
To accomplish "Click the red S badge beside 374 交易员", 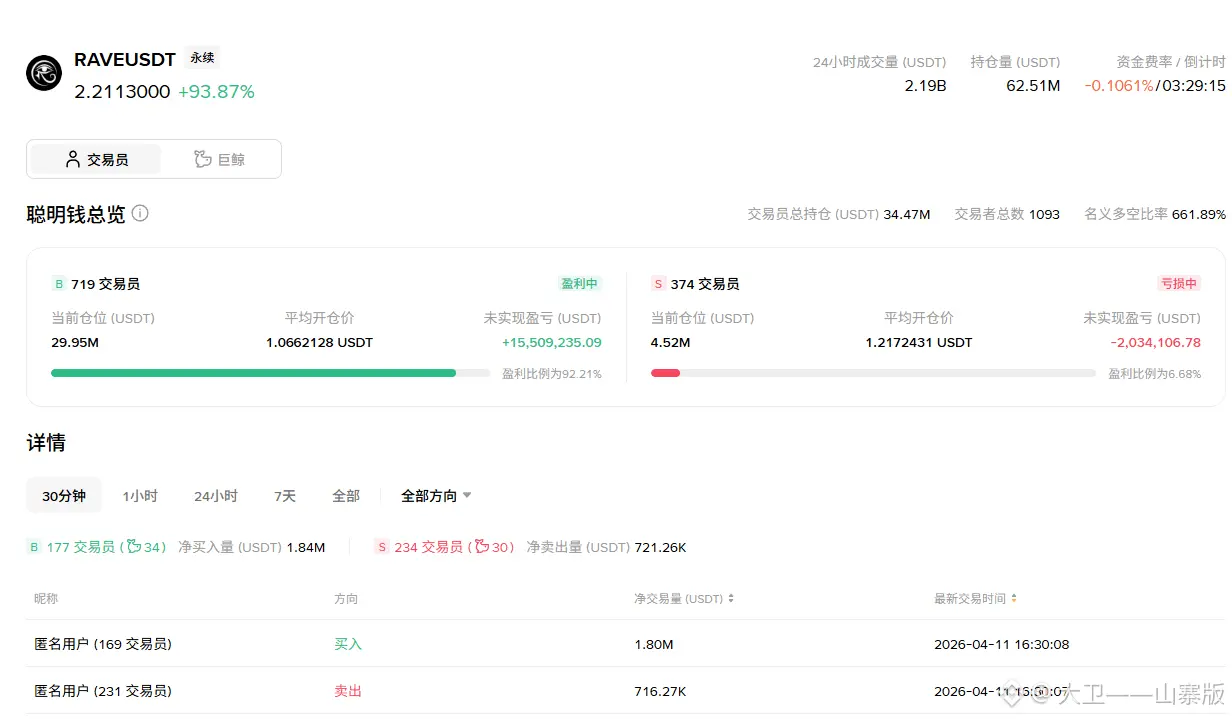I will pyautogui.click(x=658, y=284).
